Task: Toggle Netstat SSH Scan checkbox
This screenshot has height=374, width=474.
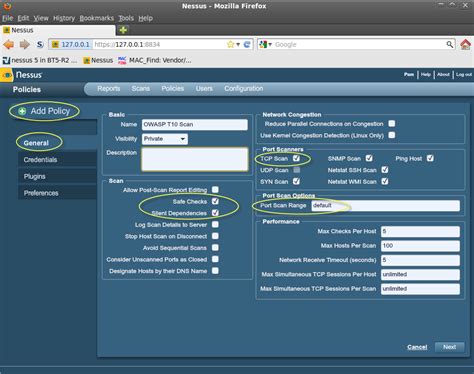Action: tap(385, 170)
